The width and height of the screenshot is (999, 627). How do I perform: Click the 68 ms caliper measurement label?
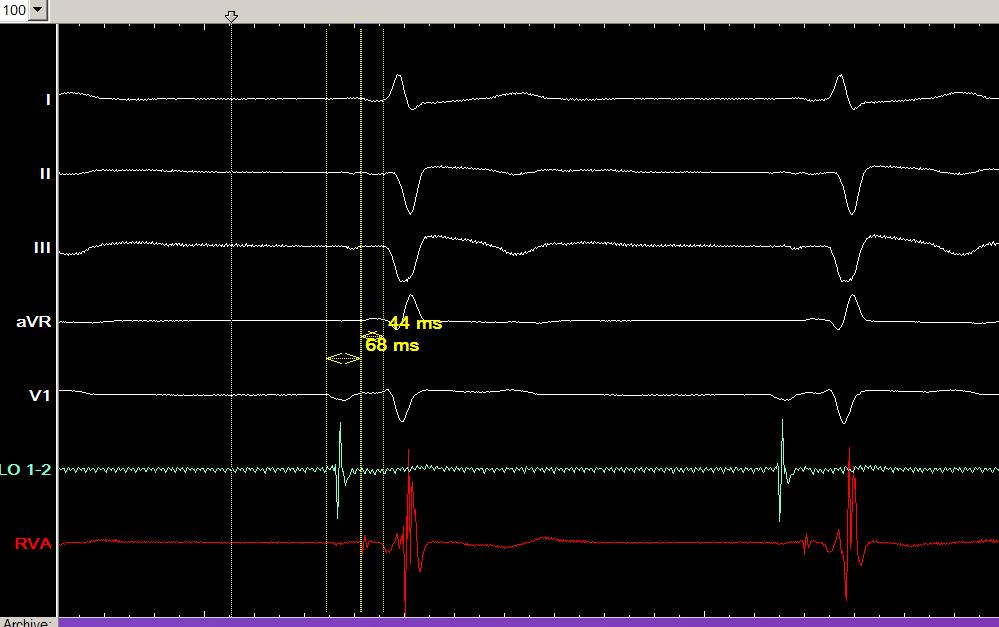(x=392, y=345)
